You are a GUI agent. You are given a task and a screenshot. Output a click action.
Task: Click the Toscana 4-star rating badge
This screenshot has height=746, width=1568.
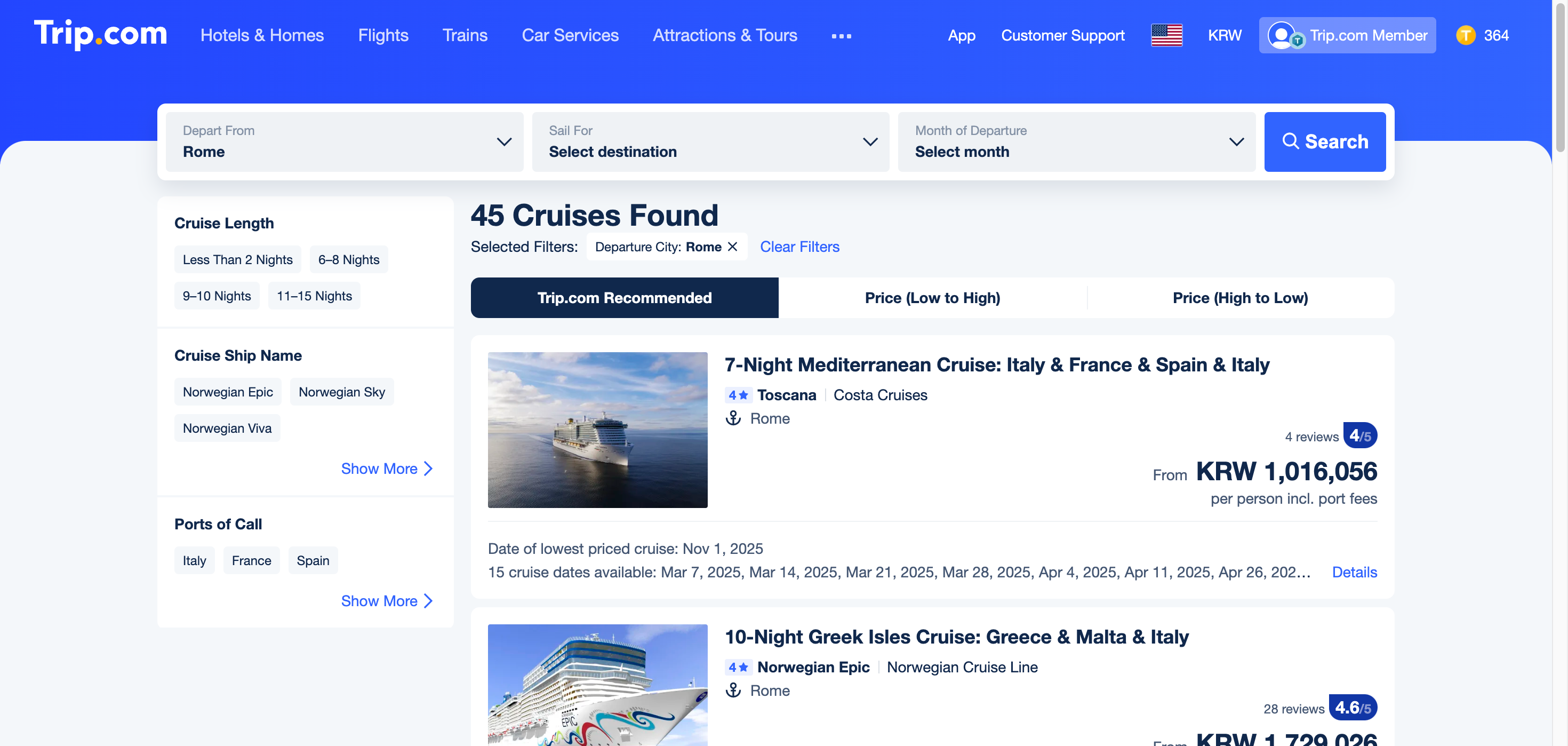[x=738, y=395]
